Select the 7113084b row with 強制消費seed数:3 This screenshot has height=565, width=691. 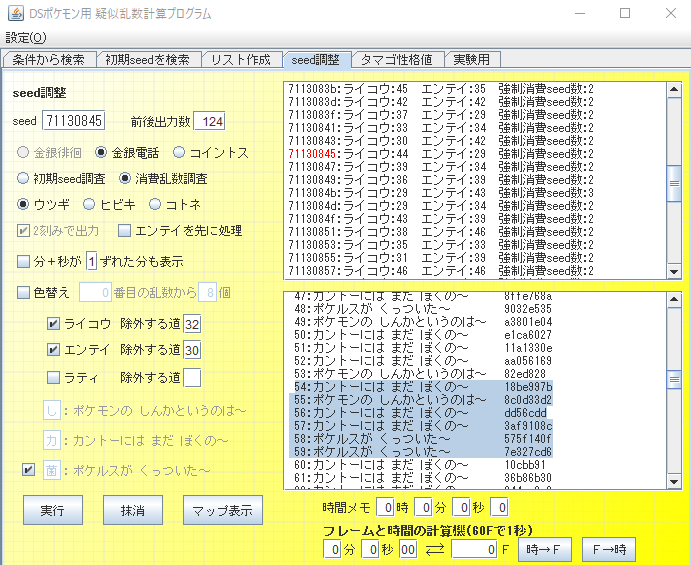click(441, 193)
